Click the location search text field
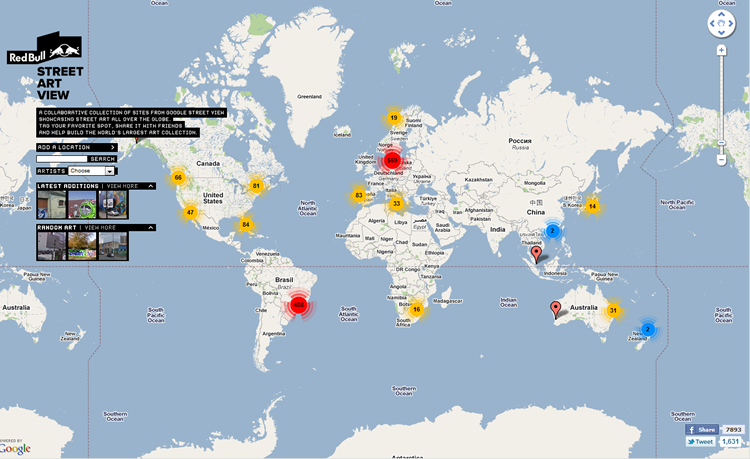The image size is (750, 459). pos(62,159)
